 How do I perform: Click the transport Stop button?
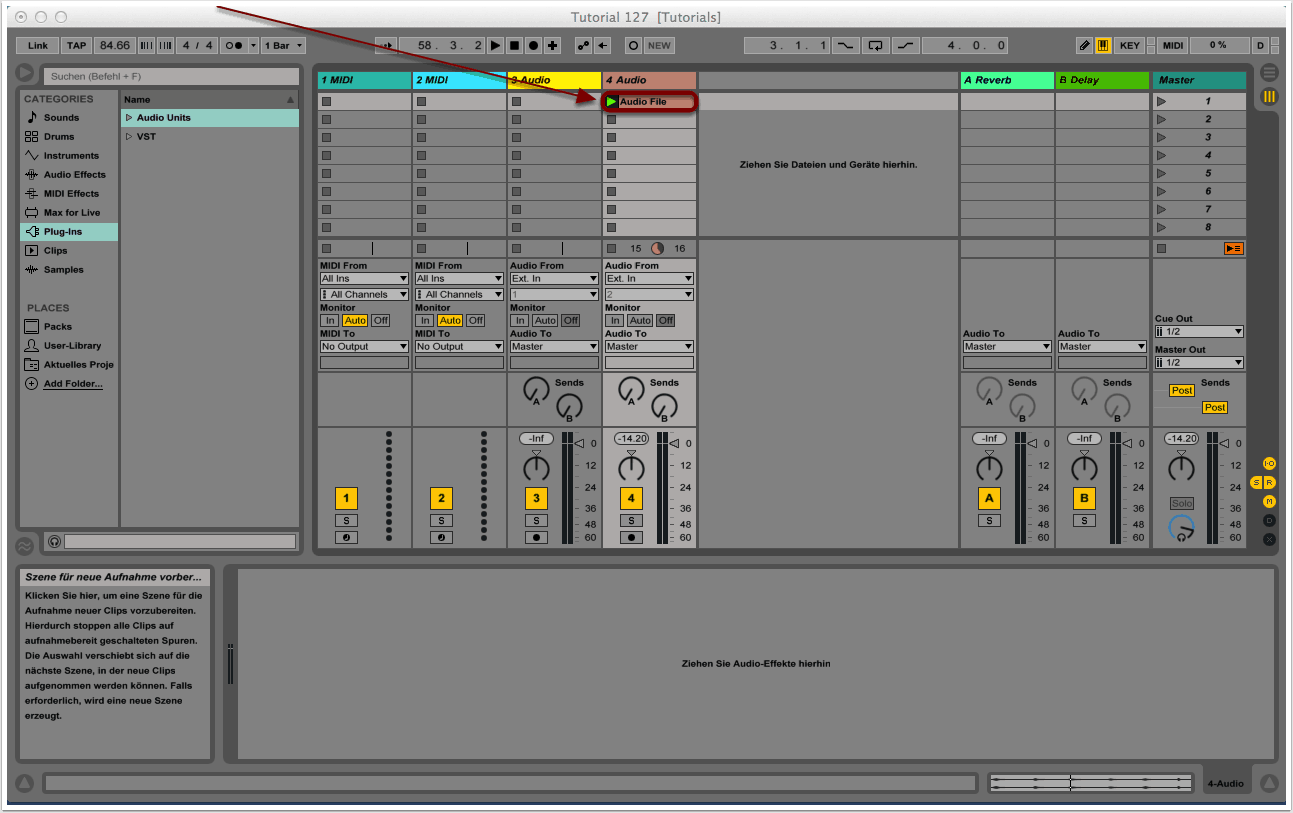point(514,46)
